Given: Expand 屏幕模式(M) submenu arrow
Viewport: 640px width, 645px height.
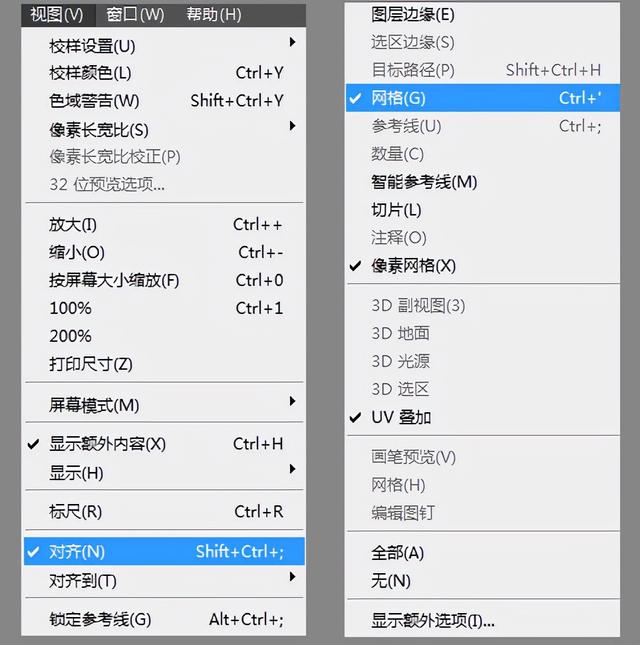Looking at the screenshot, I should click(292, 401).
